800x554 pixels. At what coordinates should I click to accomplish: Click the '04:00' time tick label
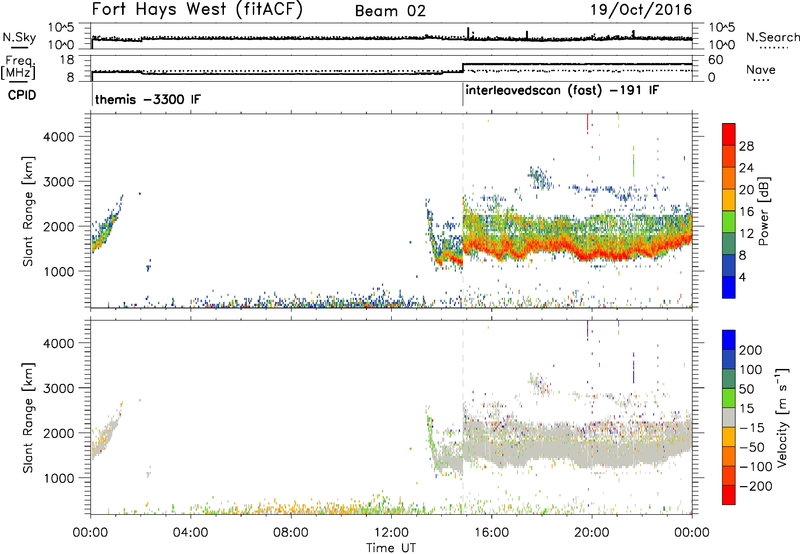pos(190,533)
